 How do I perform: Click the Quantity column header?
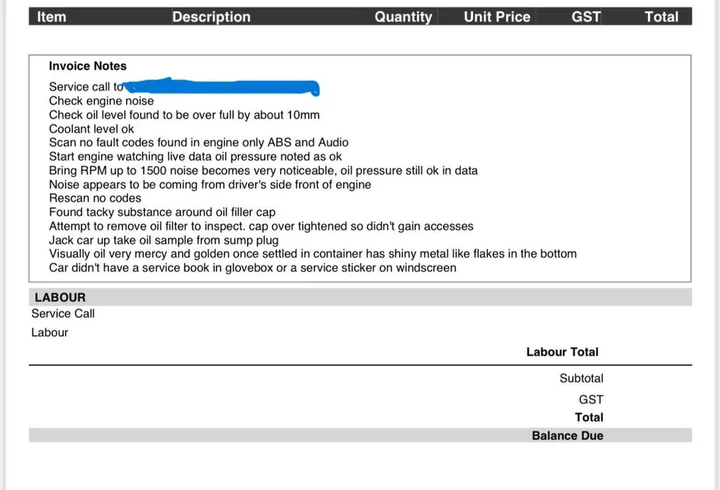403,17
